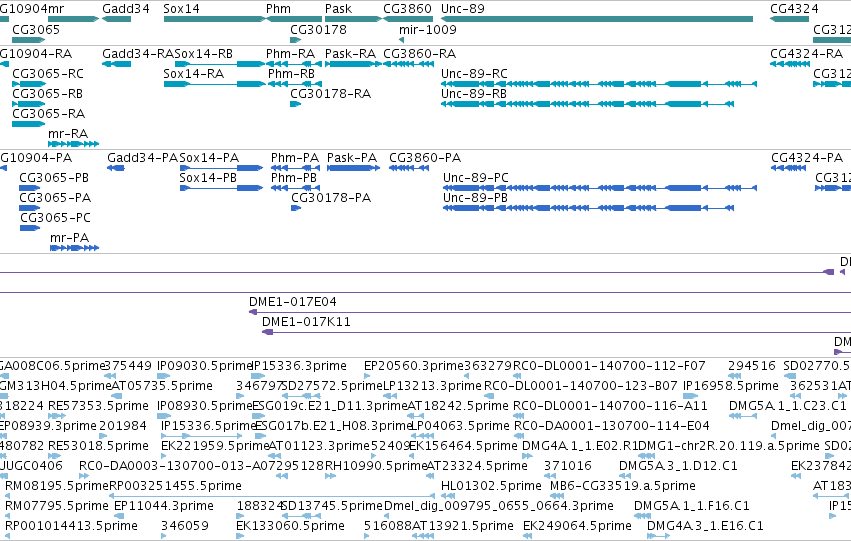Open EST EP11044.3prime
851x541 pixels.
pos(164,506)
